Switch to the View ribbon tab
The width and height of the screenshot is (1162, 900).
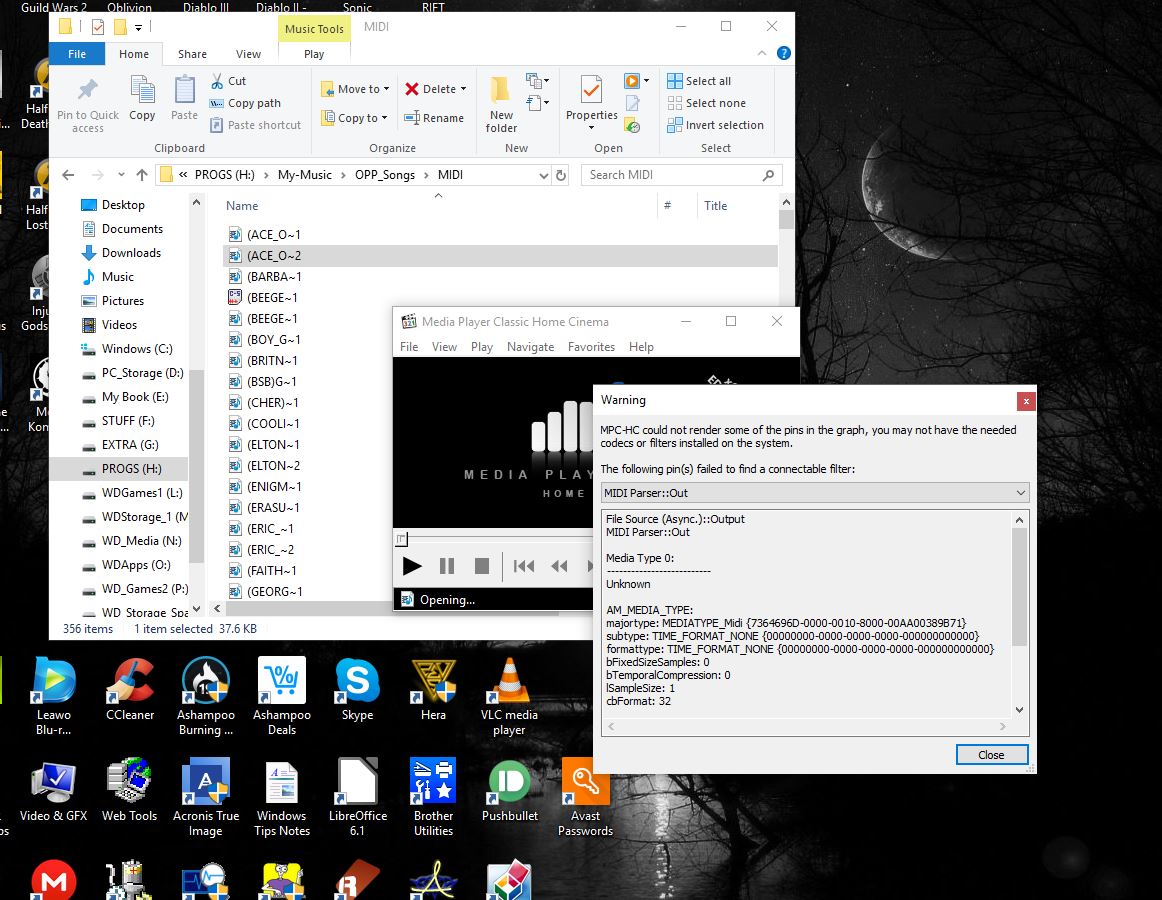(x=248, y=54)
